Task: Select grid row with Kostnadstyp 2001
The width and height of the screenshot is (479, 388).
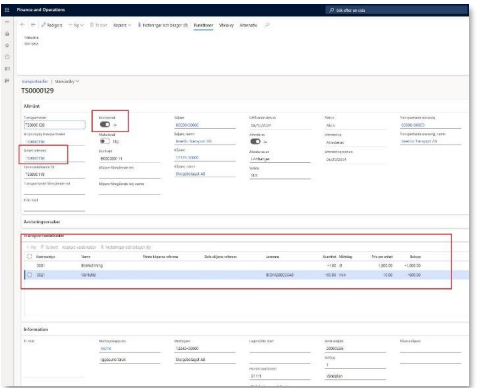Action: [245, 266]
